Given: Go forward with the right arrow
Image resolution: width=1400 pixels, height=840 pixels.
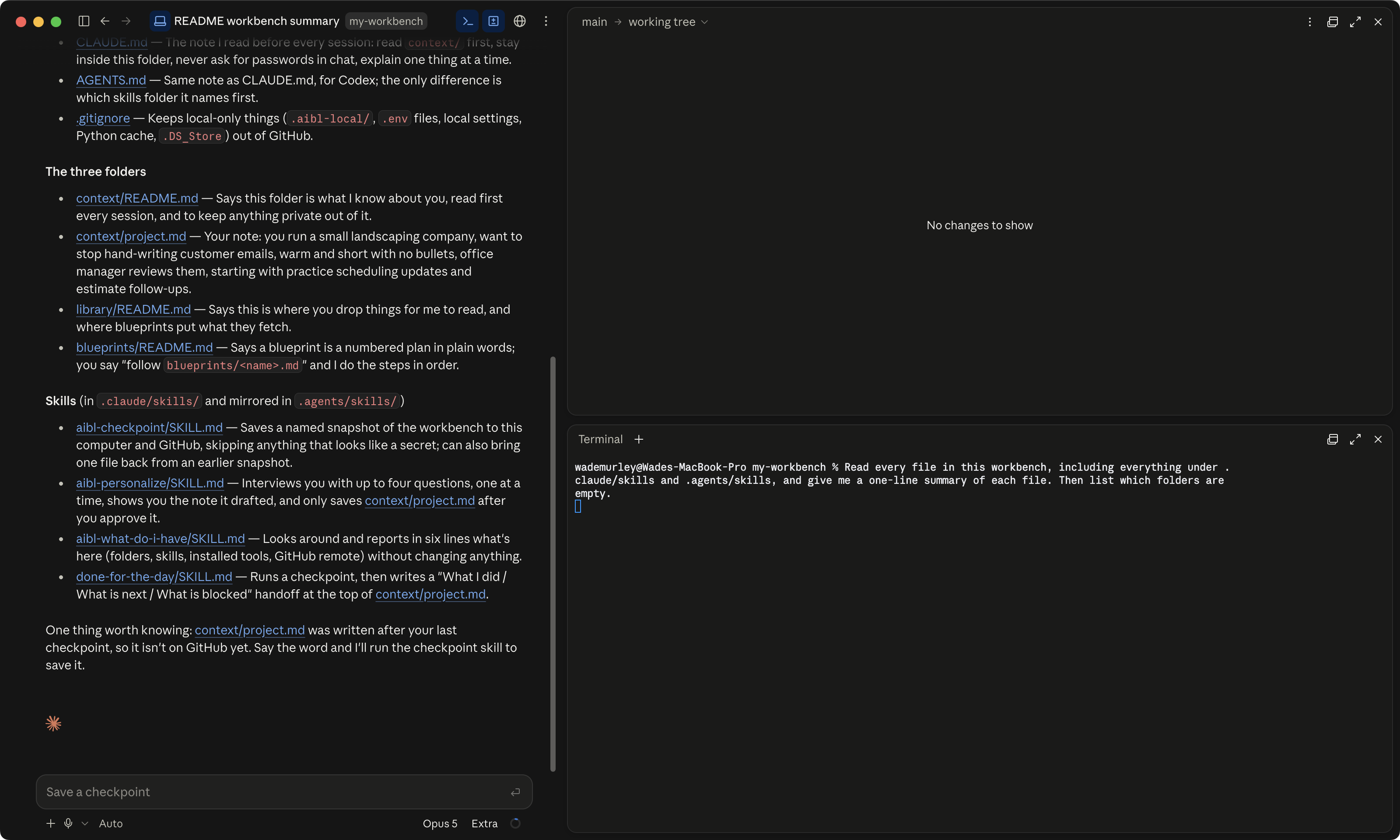Looking at the screenshot, I should coord(126,21).
